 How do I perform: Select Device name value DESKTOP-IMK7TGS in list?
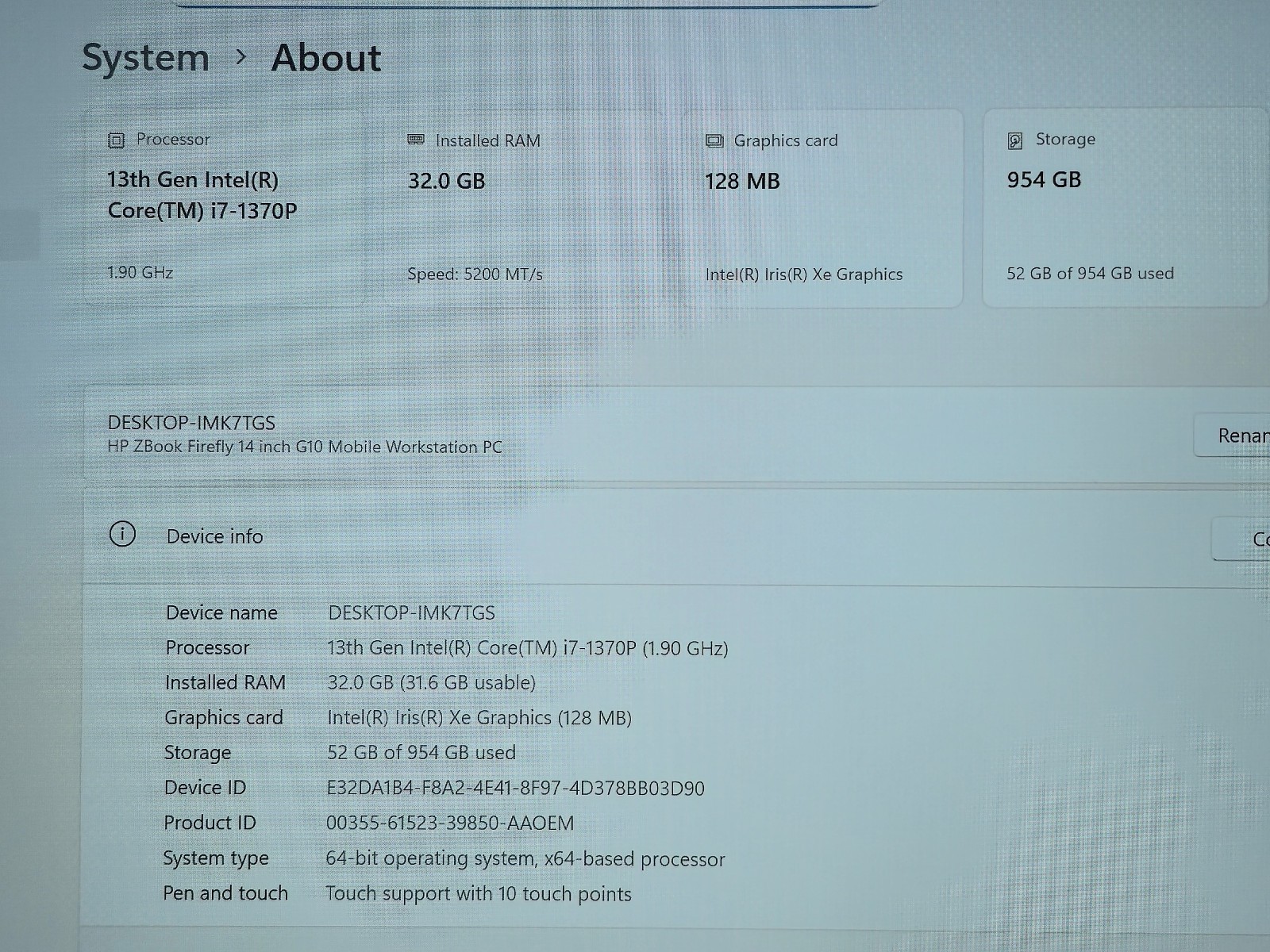point(411,612)
